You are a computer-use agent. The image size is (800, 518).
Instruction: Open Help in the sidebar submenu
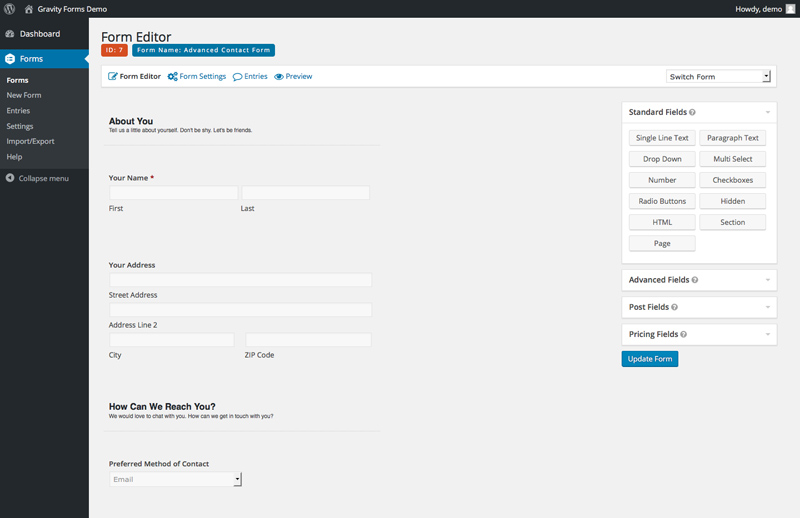click(x=14, y=157)
